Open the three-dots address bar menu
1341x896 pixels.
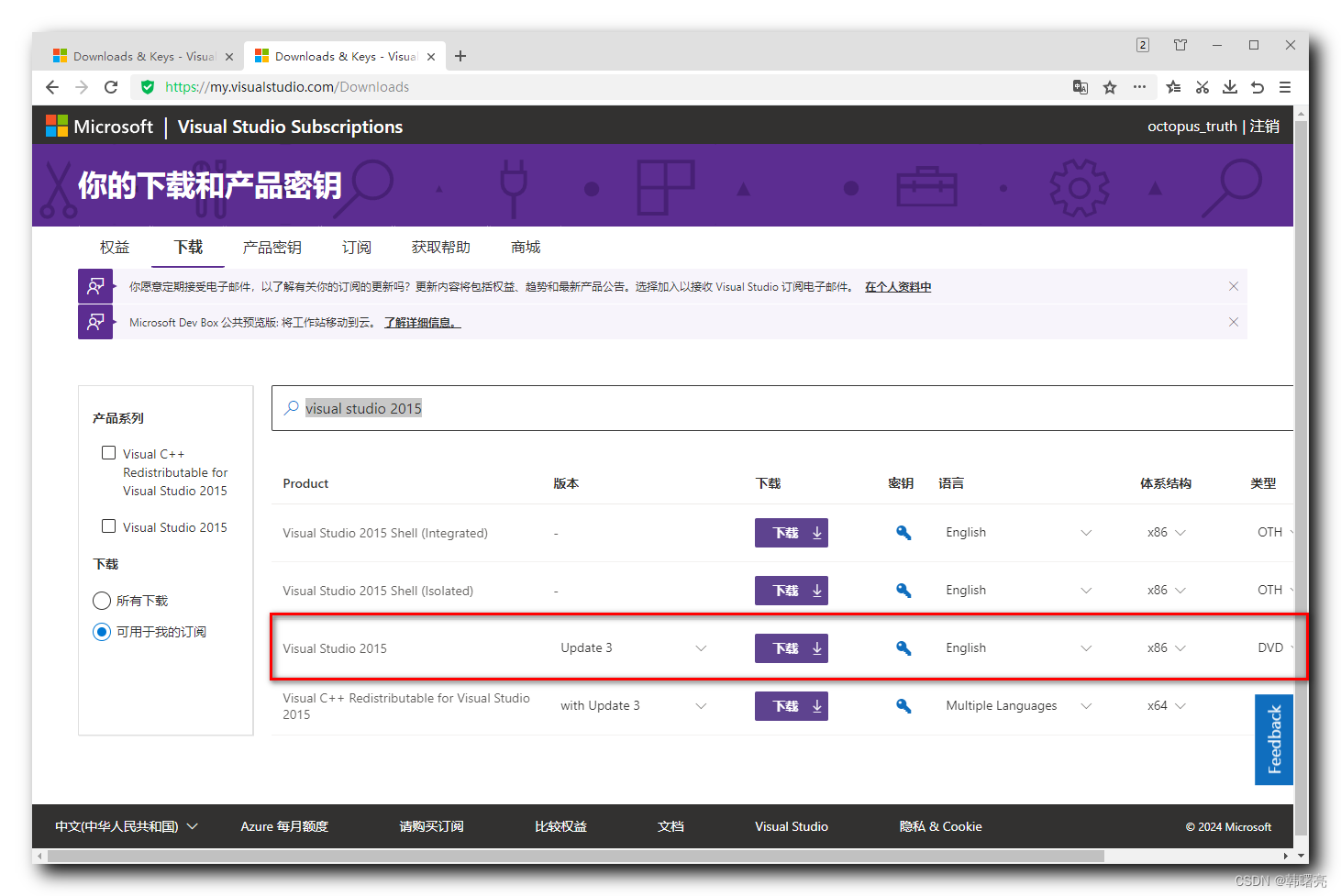1139,87
